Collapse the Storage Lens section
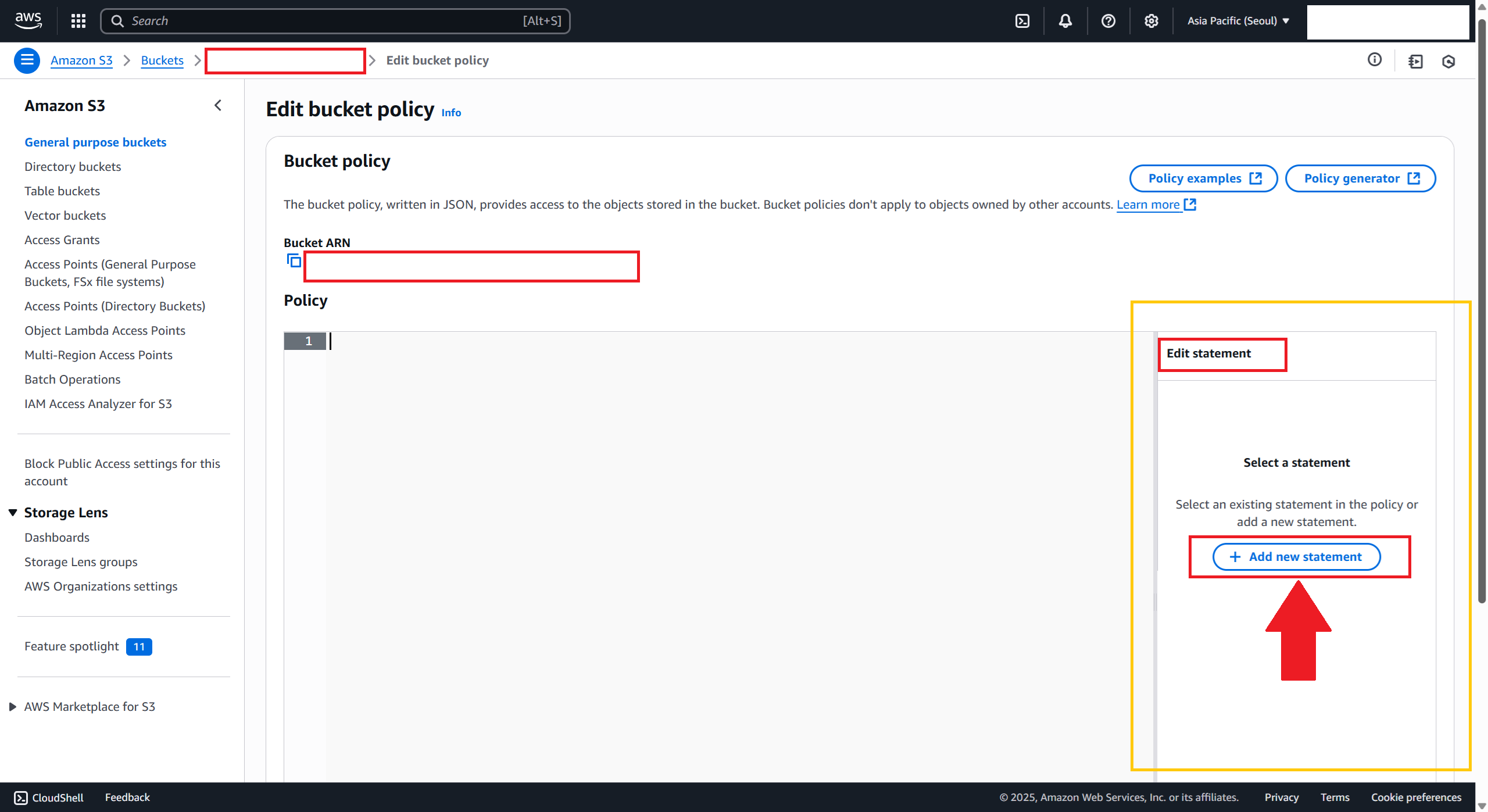Screen dimensions: 1488x812 click(13, 512)
